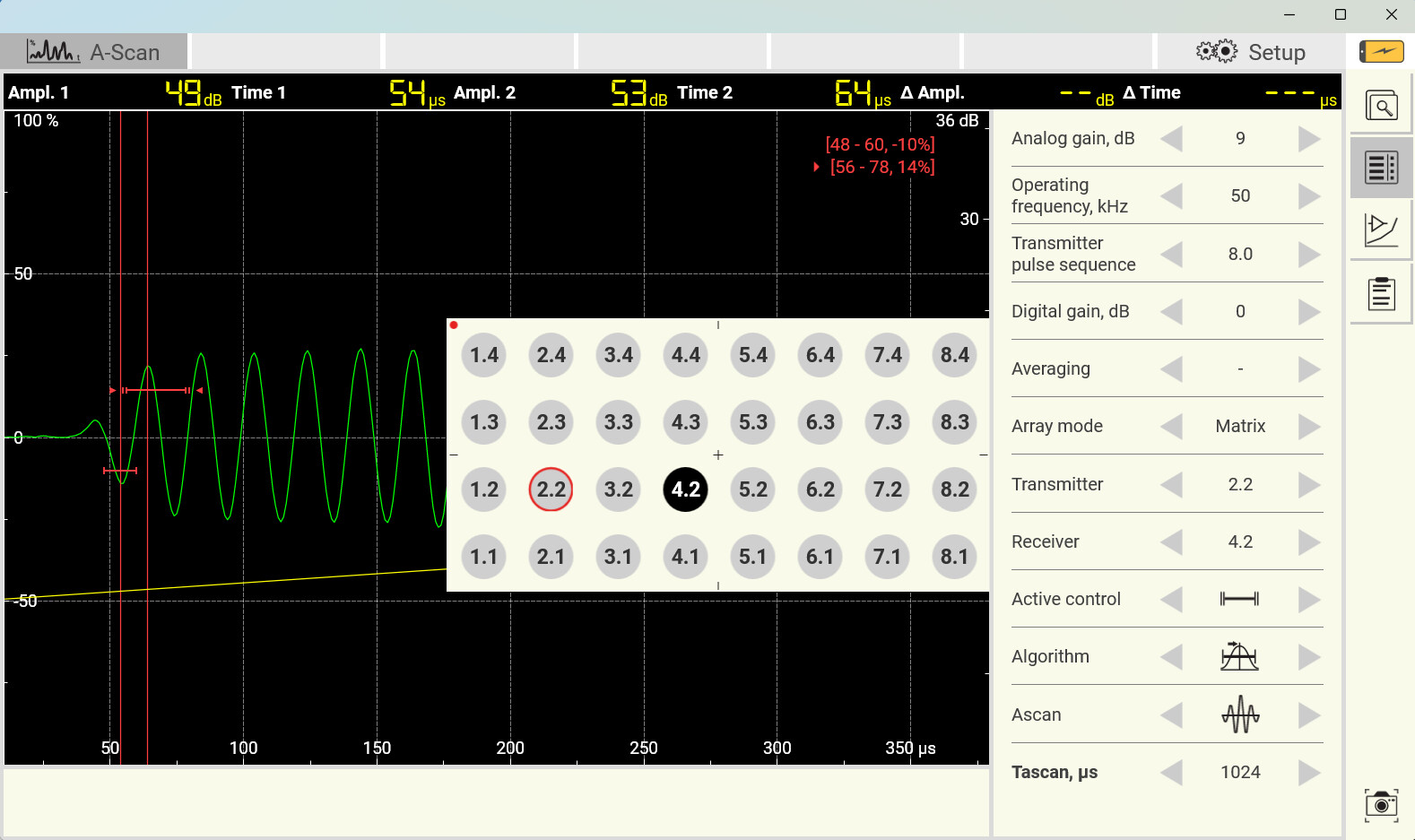Image resolution: width=1415 pixels, height=840 pixels.
Task: Open the parameter list panel icon
Action: (1381, 168)
